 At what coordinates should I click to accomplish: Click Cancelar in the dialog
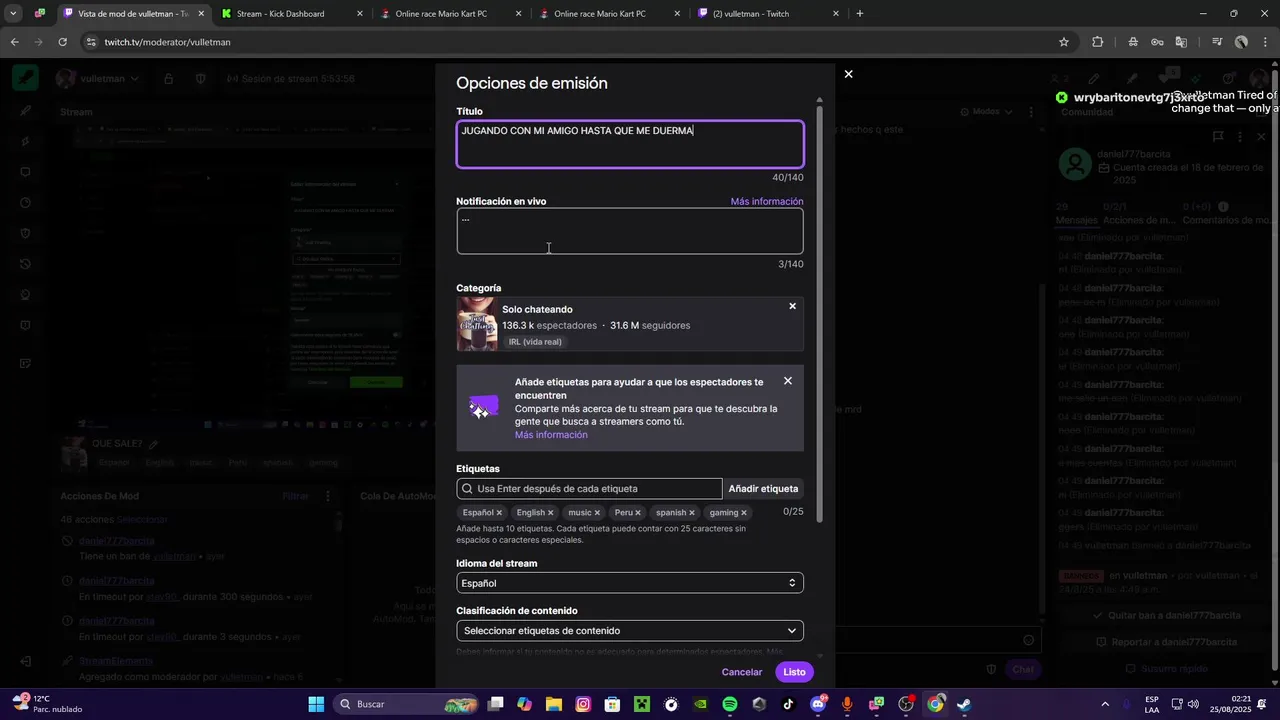(x=742, y=672)
